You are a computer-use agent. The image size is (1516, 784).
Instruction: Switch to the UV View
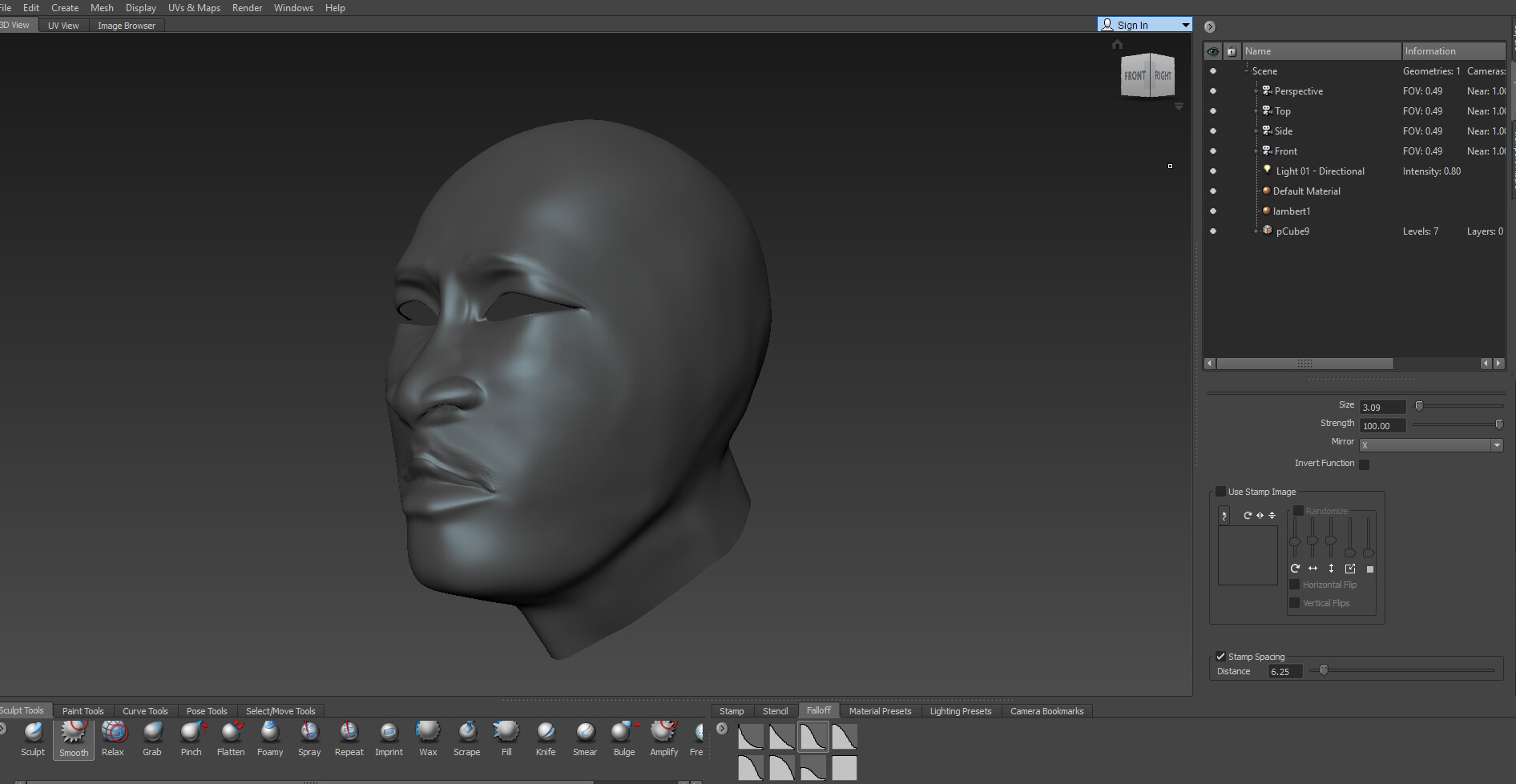[62, 25]
